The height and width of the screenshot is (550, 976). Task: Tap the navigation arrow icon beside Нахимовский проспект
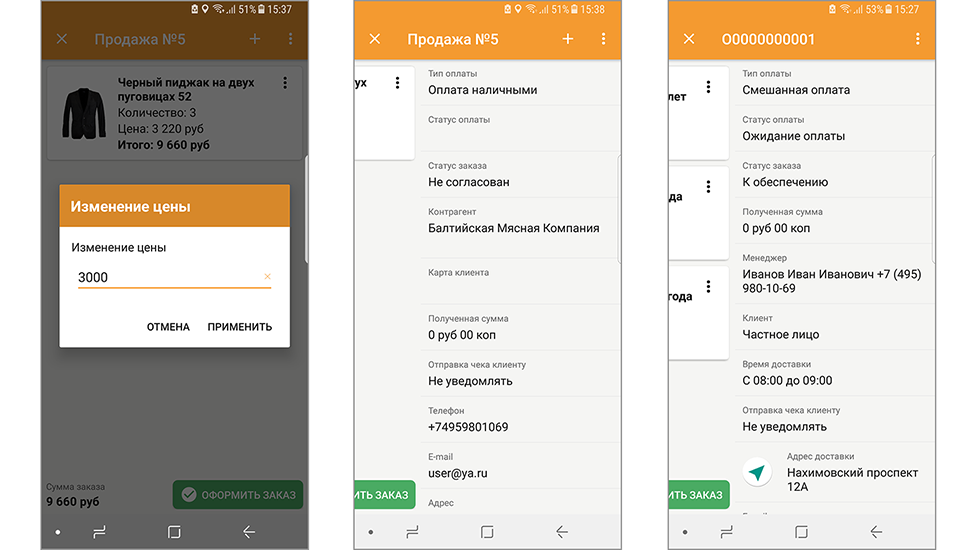[757, 471]
